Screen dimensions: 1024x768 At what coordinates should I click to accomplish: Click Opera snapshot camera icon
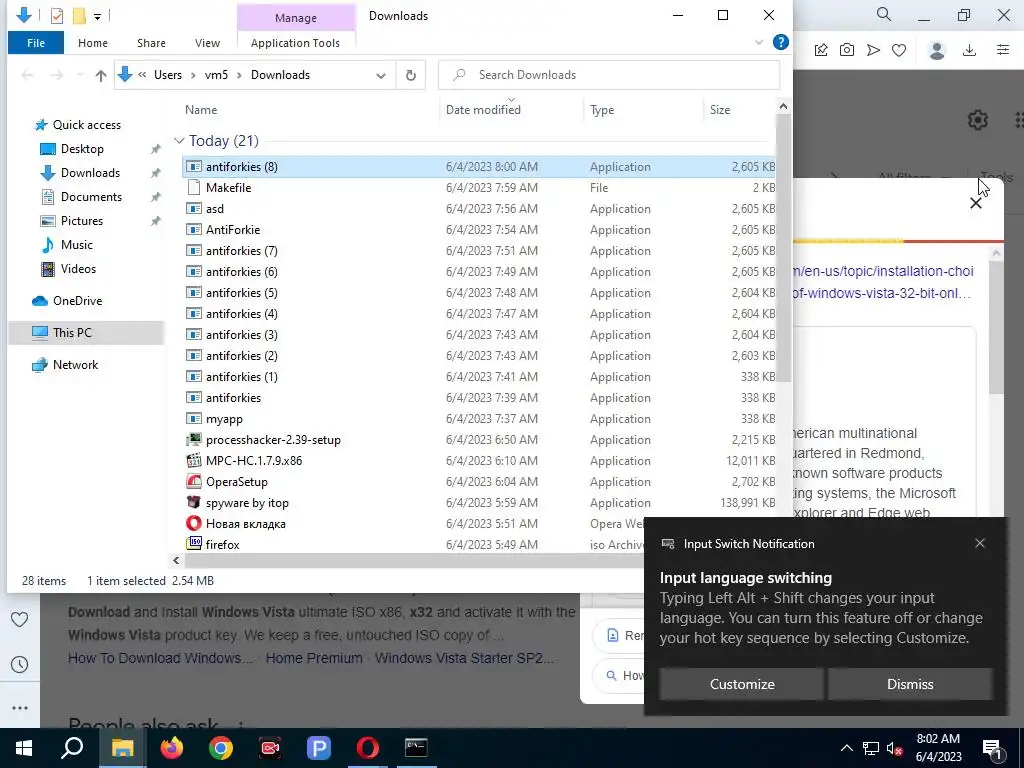click(847, 50)
